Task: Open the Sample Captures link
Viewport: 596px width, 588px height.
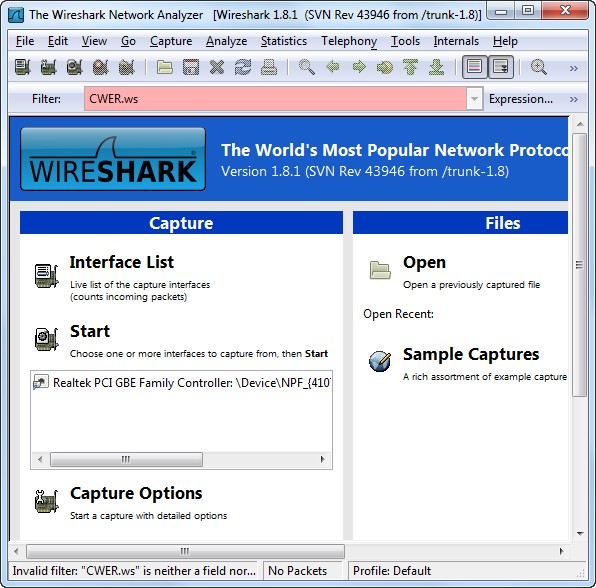Action: point(471,354)
